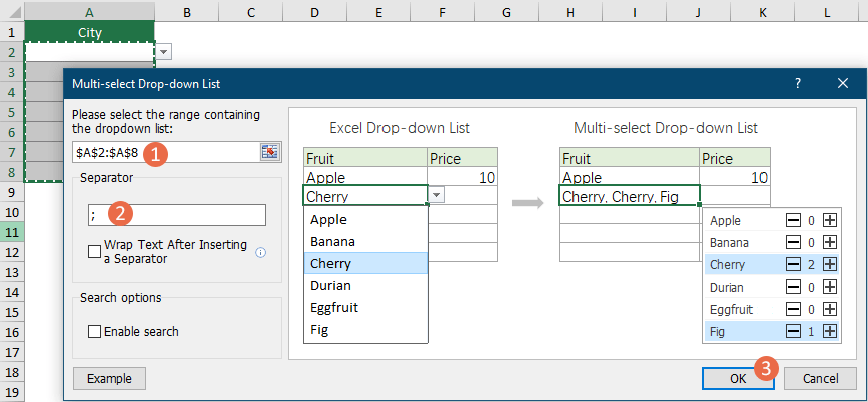Select column header L

(826, 11)
